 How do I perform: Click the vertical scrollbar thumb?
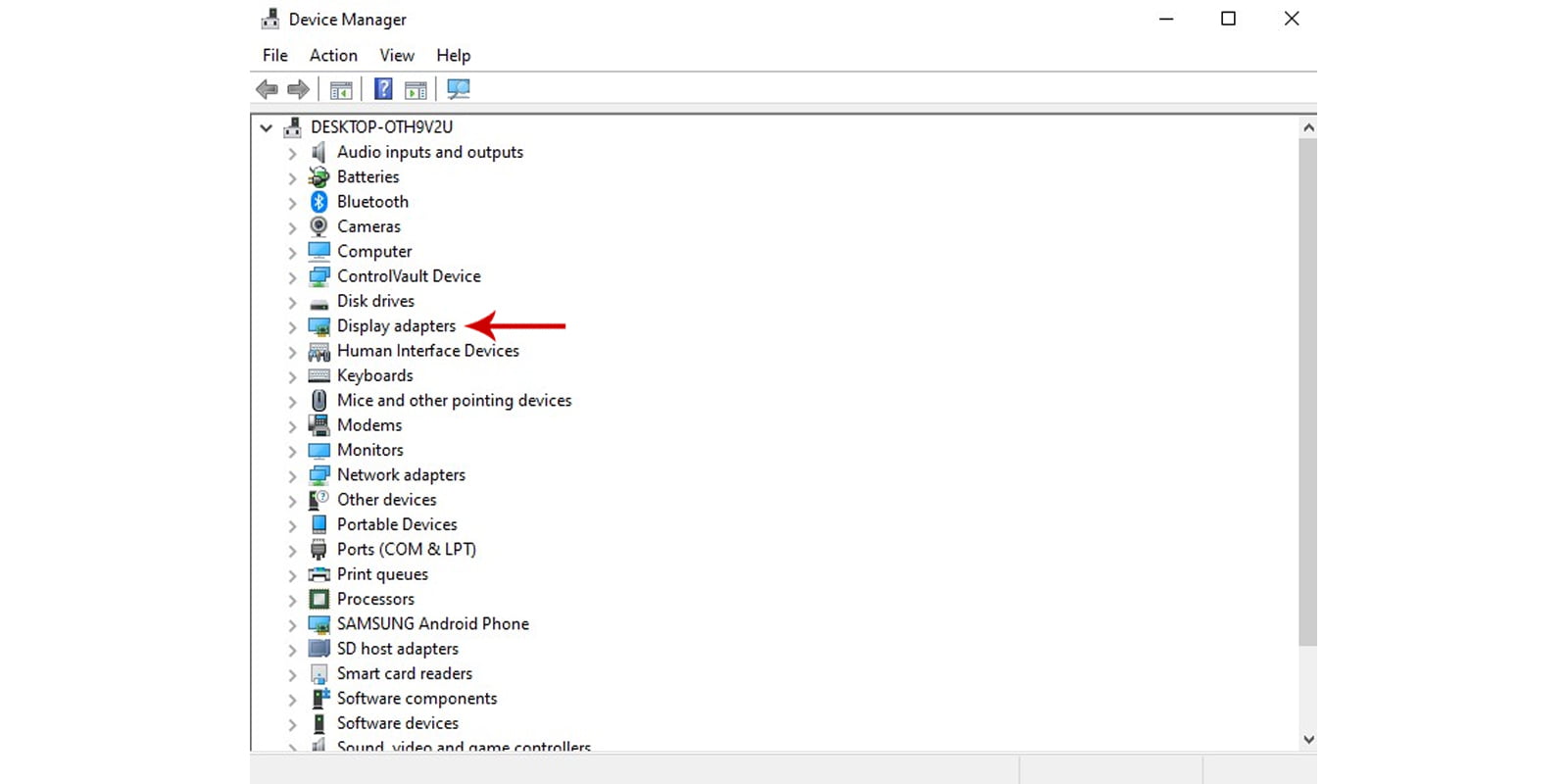coord(1308,392)
